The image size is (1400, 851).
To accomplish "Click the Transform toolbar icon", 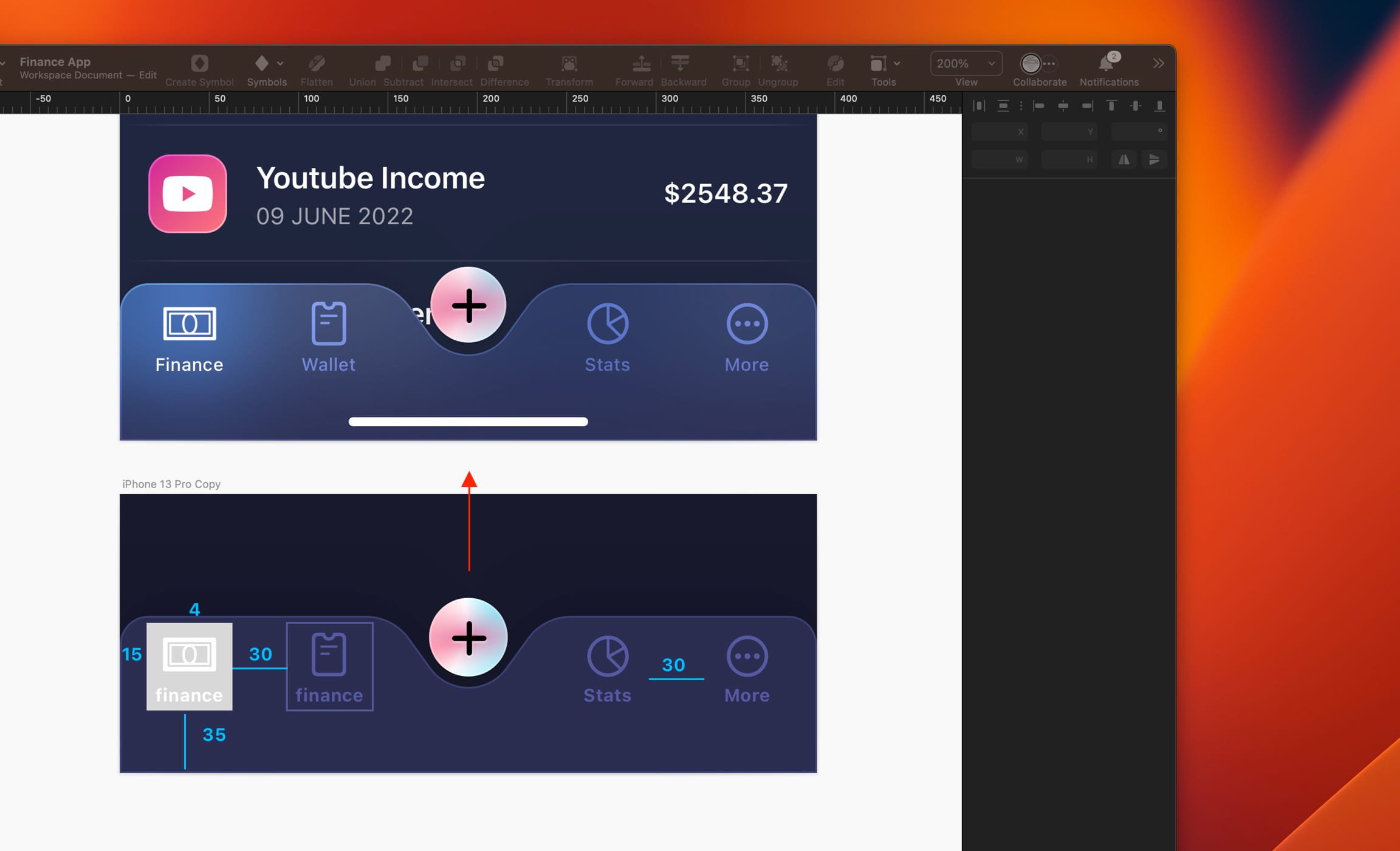I will pyautogui.click(x=569, y=63).
